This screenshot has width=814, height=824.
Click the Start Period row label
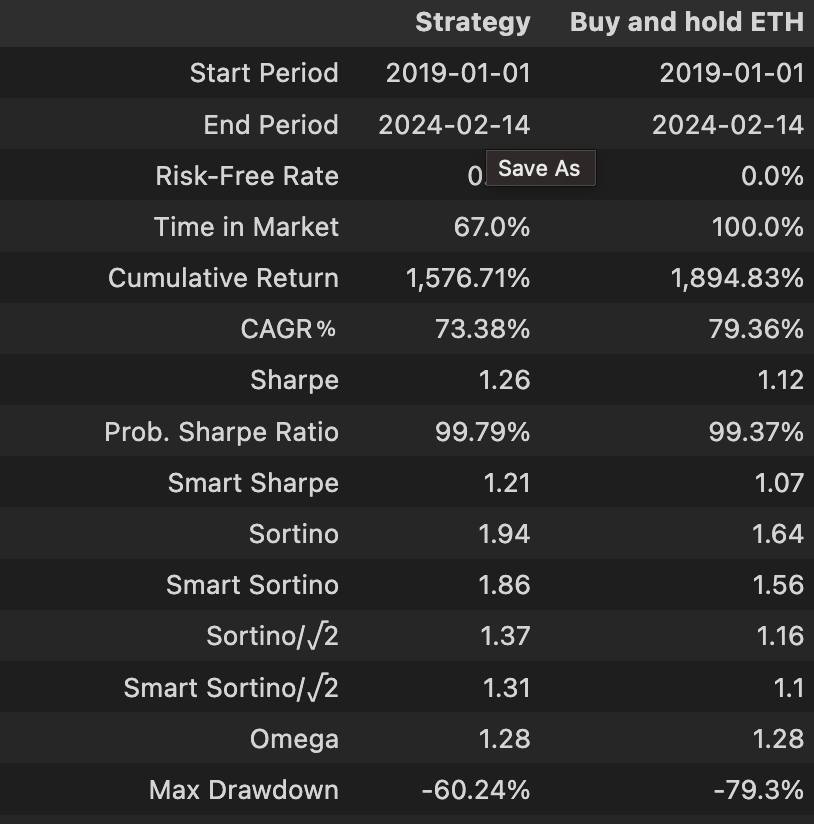pyautogui.click(x=264, y=73)
